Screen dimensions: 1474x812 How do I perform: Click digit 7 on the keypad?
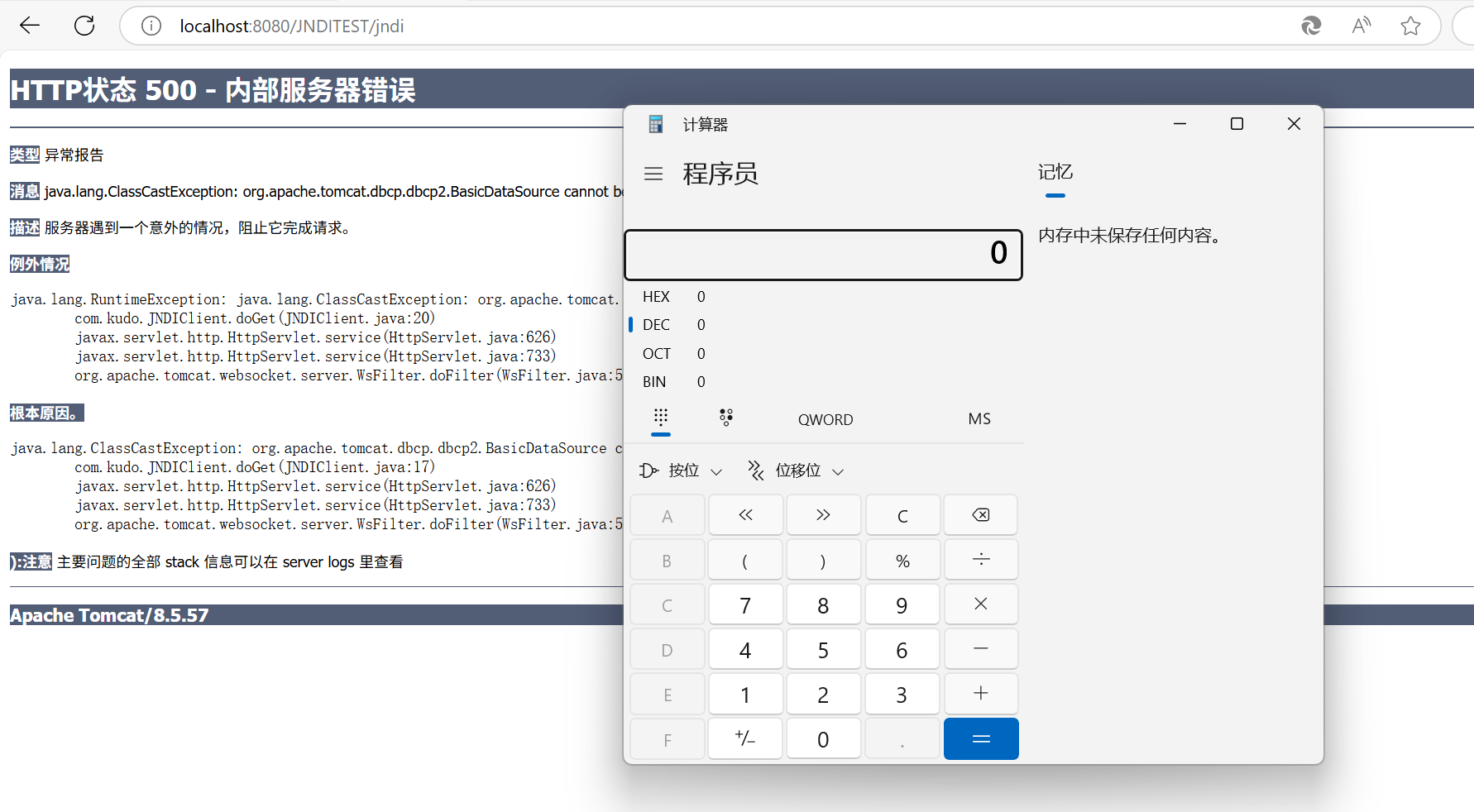[x=745, y=604]
